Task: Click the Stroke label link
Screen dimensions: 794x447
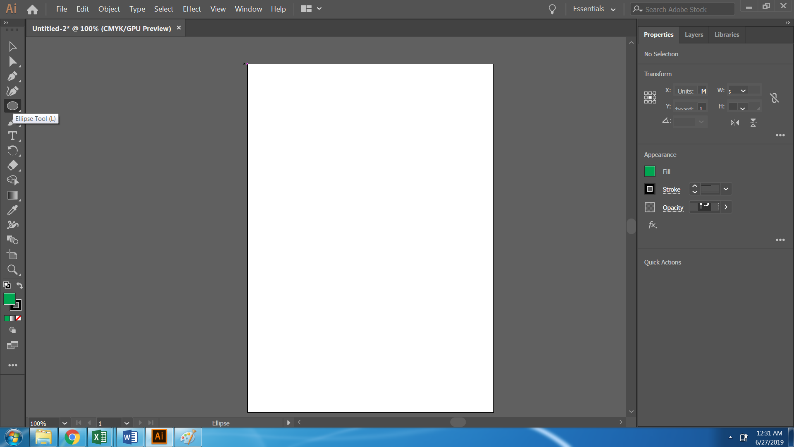Action: pos(671,189)
